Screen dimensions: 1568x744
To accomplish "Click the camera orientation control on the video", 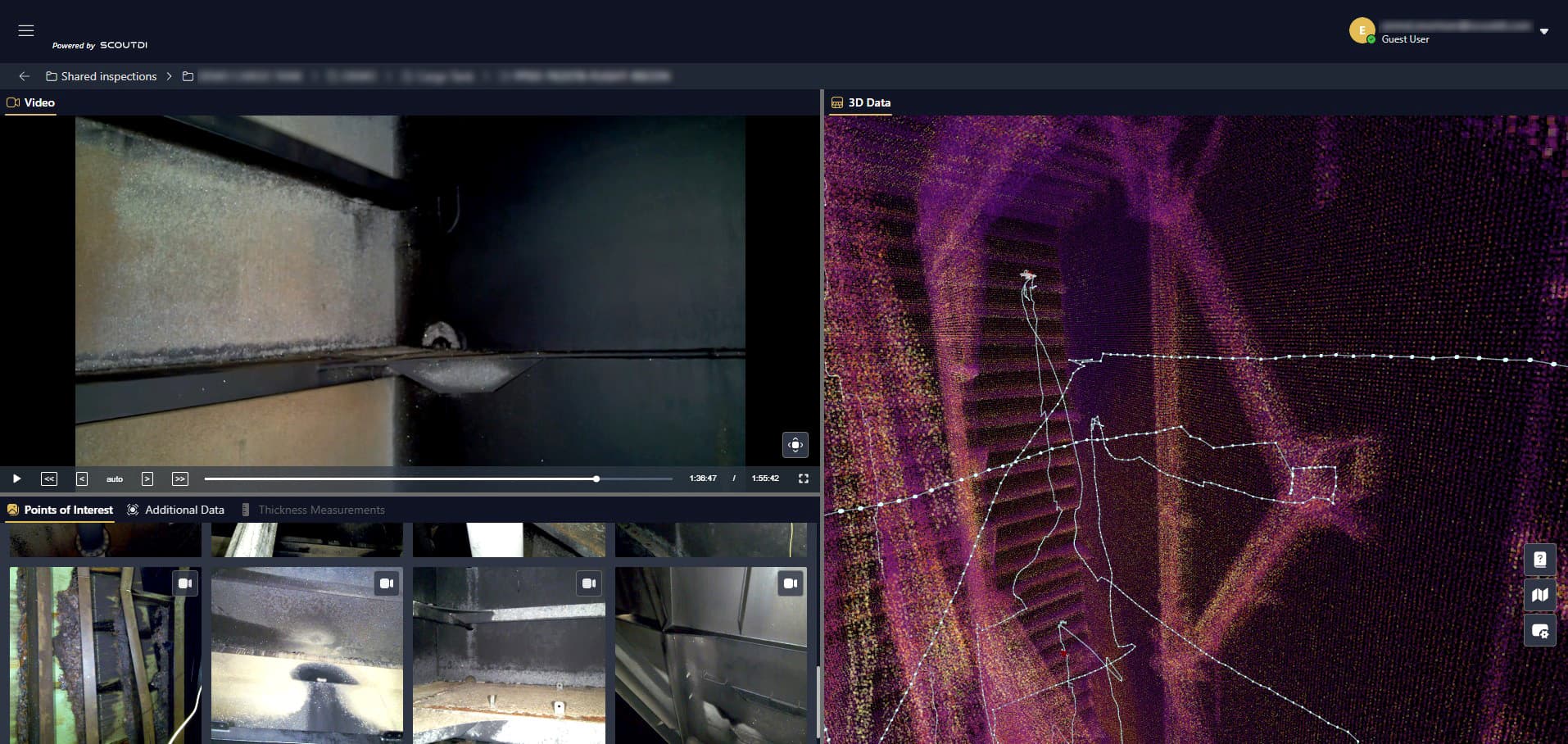I will (795, 445).
